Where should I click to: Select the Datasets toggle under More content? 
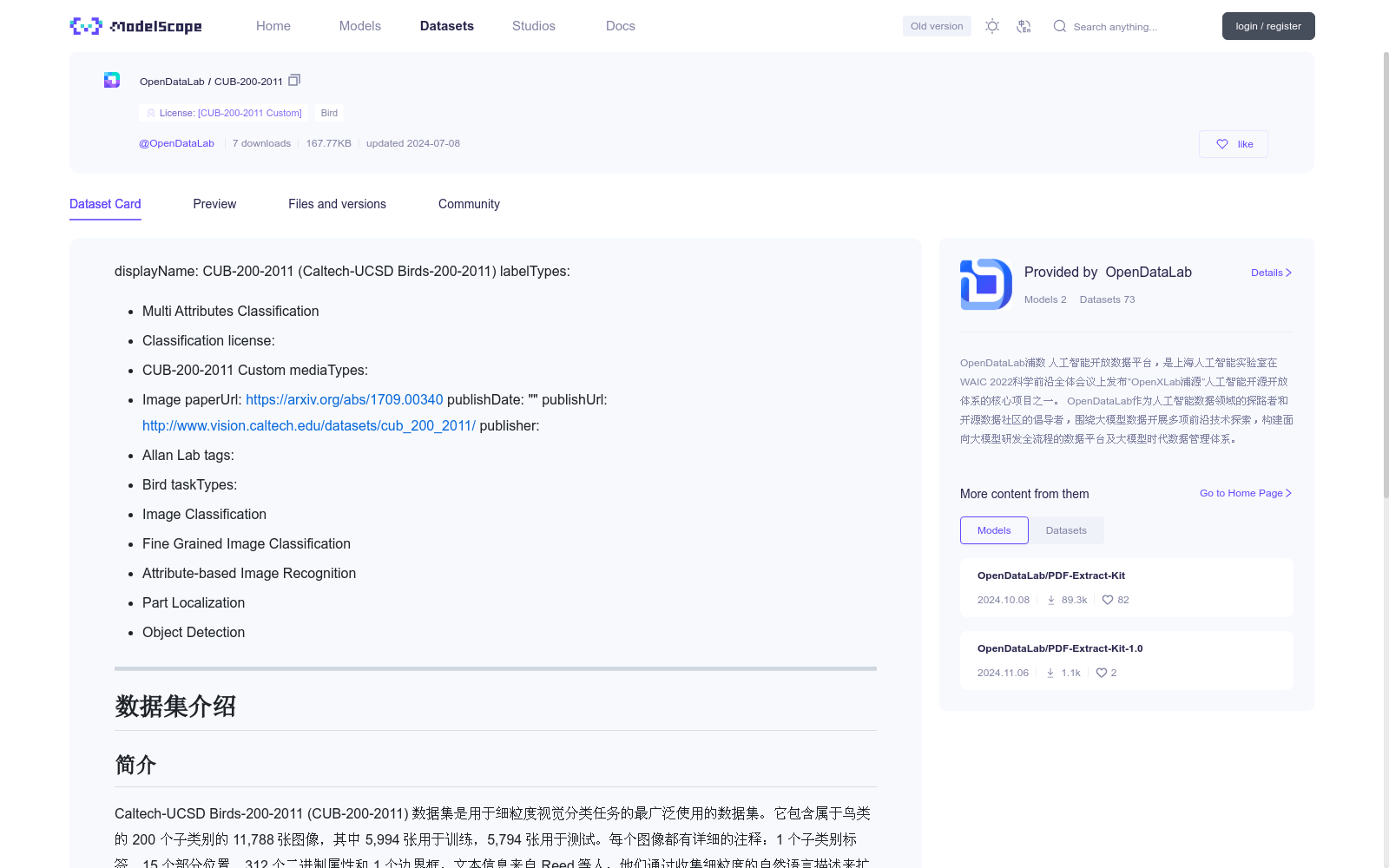tap(1066, 530)
